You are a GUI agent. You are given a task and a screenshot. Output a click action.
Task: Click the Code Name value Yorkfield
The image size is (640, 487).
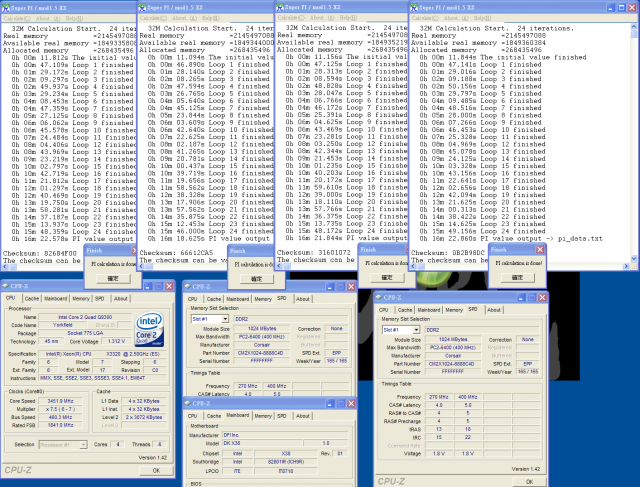point(62,325)
